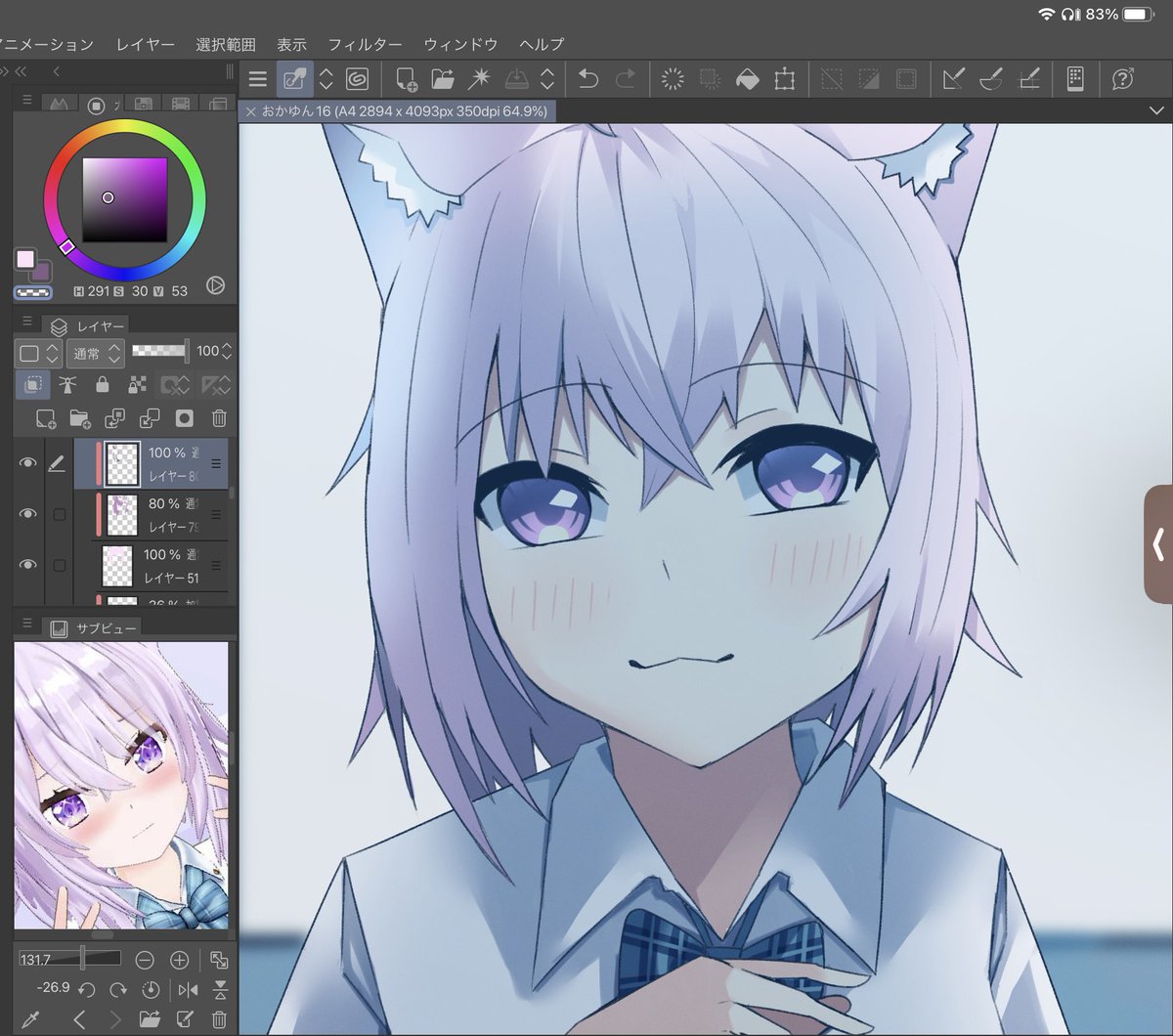Viewport: 1173px width, 1036px height.
Task: Reset Sub View rotation
Action: [x=151, y=989]
